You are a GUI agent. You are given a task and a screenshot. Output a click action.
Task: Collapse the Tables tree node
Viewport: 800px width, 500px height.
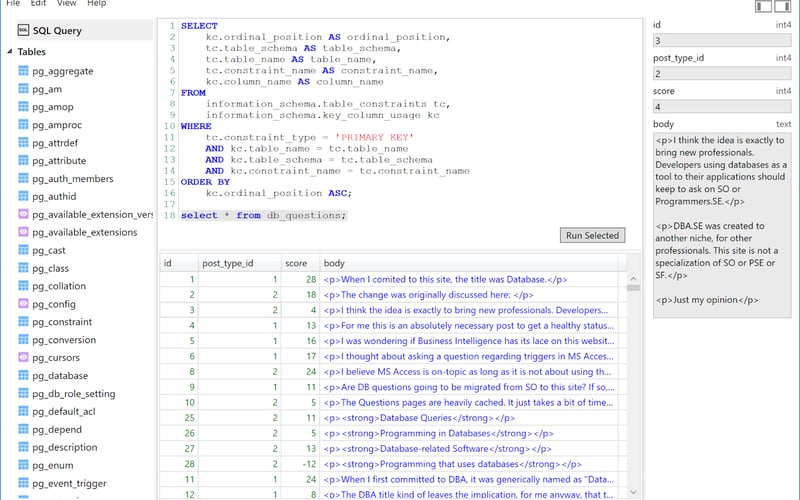(x=10, y=52)
